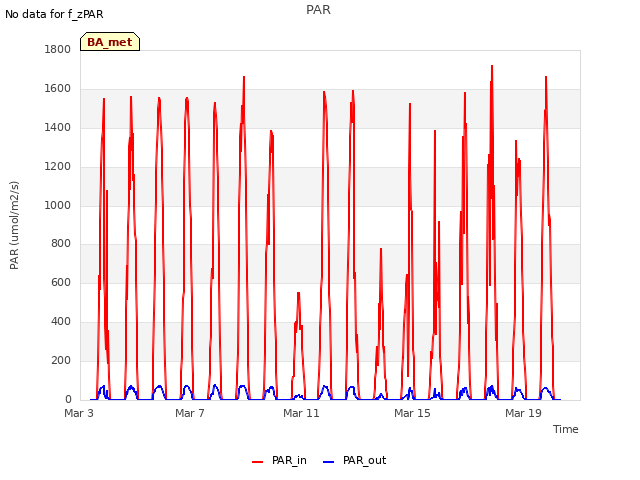Click the y-axis title PAR (umol/m2/s)
Screen dimensions: 640x480
[x=14, y=225]
